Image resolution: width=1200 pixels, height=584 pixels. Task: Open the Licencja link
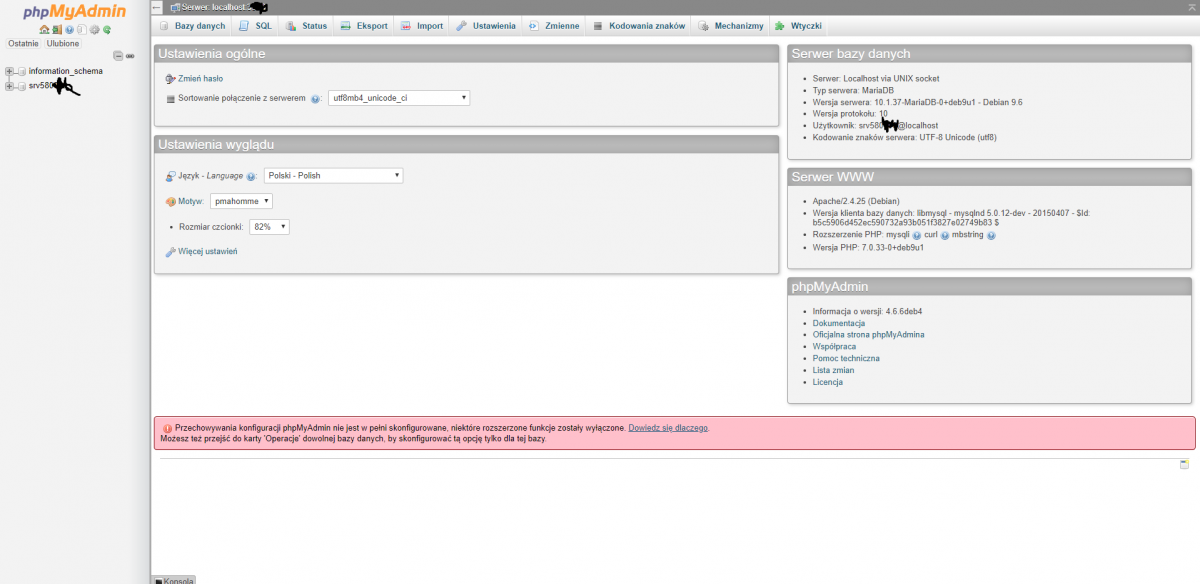click(x=828, y=382)
